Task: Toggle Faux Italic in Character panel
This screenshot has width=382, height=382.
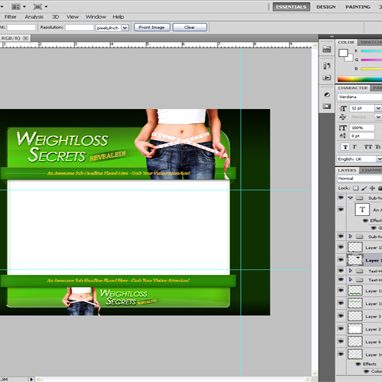Action: point(355,147)
